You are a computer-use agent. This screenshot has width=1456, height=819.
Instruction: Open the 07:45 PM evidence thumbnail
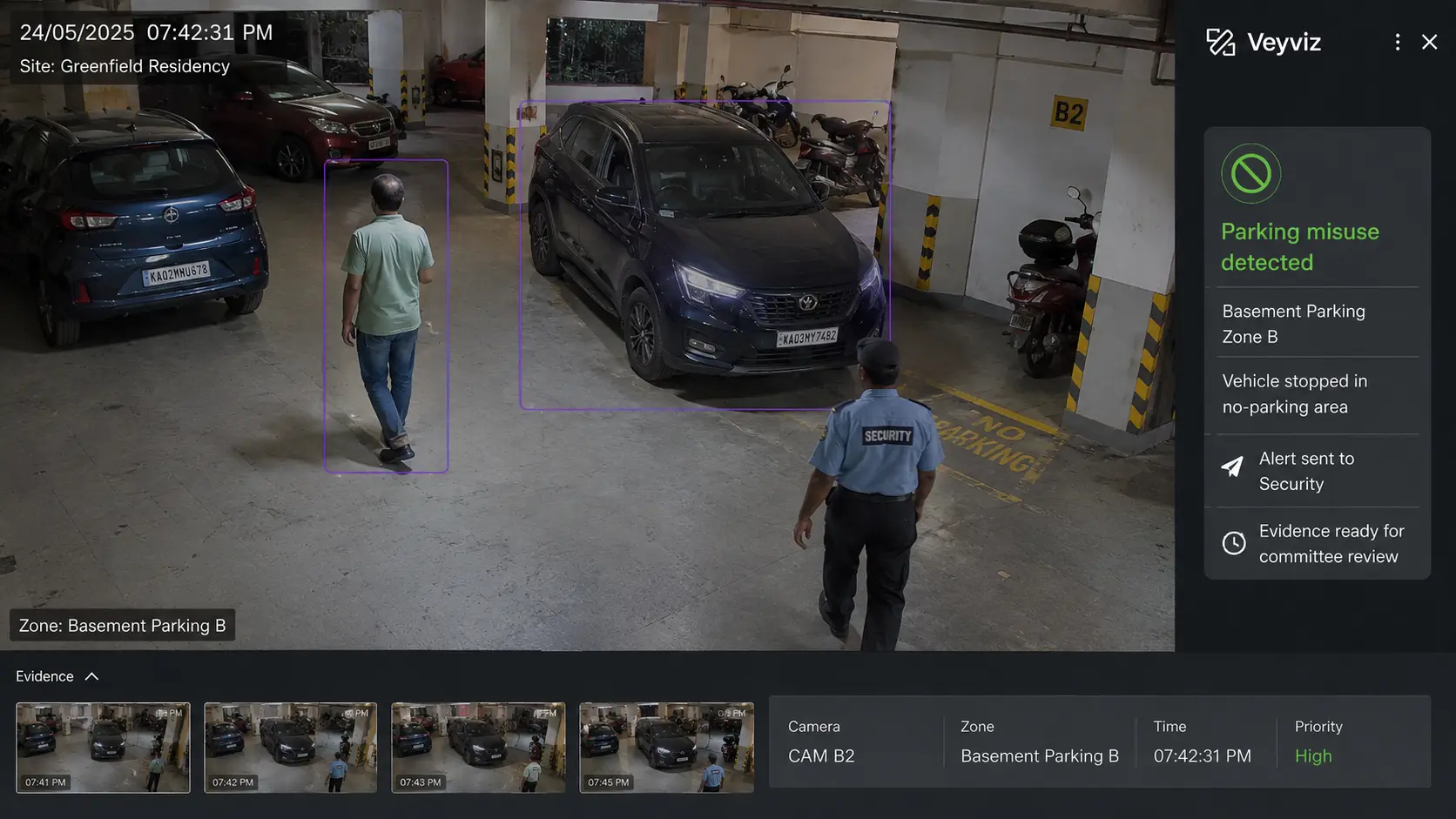(667, 748)
